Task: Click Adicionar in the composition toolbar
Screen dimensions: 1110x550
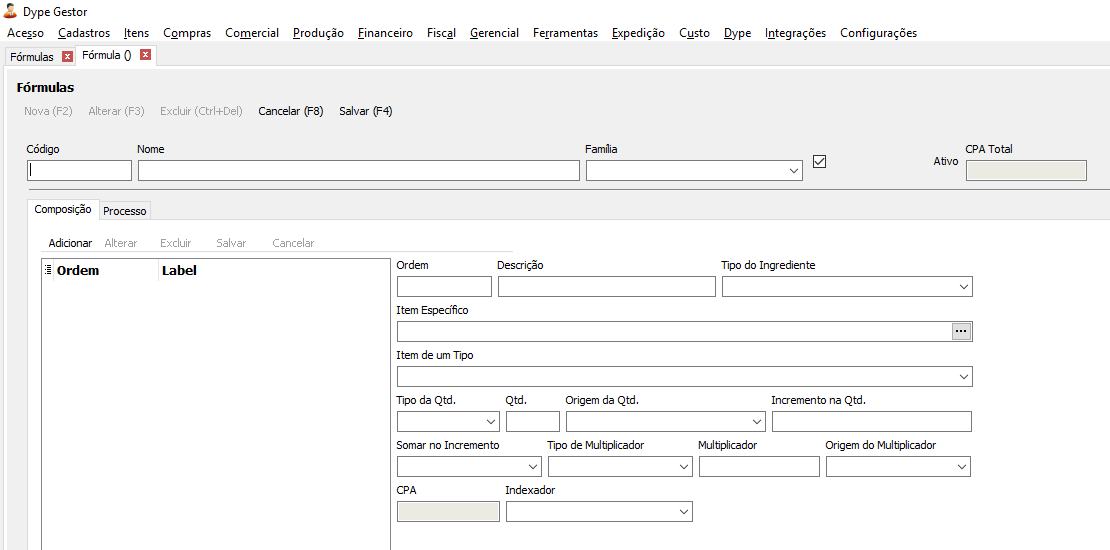Action: tap(70, 243)
